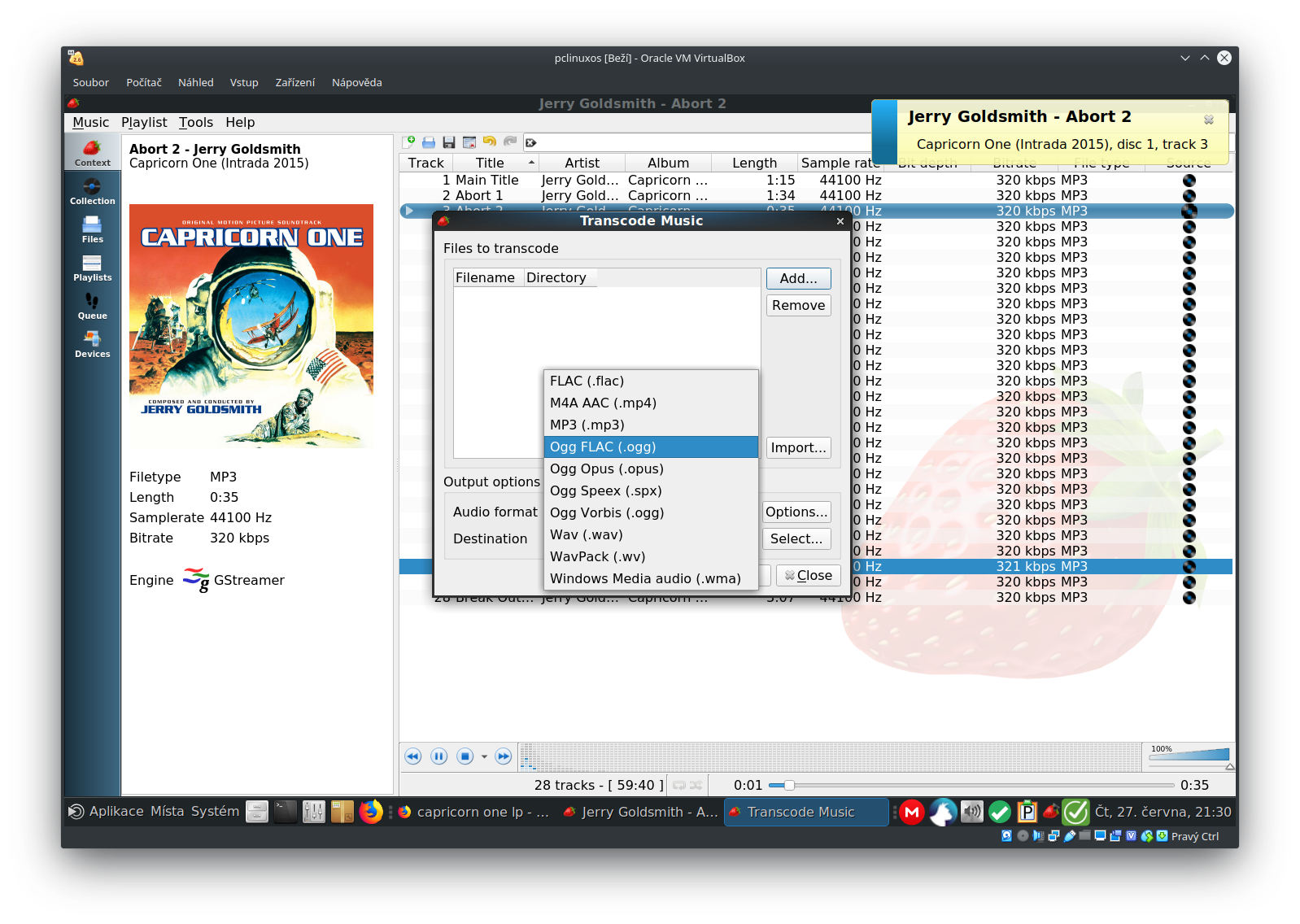Choose Ogg Speex (.spx) audio format
The width and height of the screenshot is (1300, 924).
[651, 491]
